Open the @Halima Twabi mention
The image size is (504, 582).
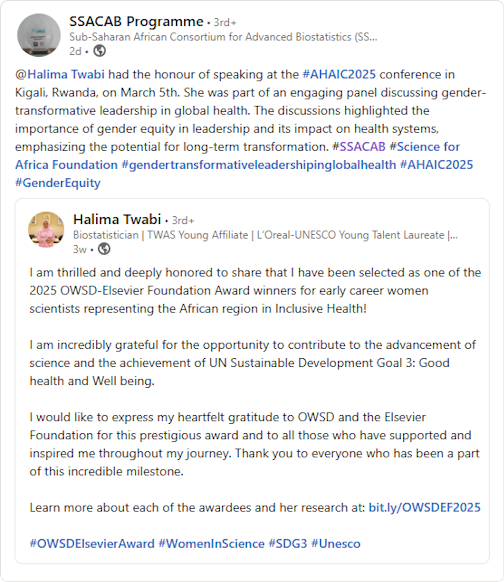[x=60, y=74]
